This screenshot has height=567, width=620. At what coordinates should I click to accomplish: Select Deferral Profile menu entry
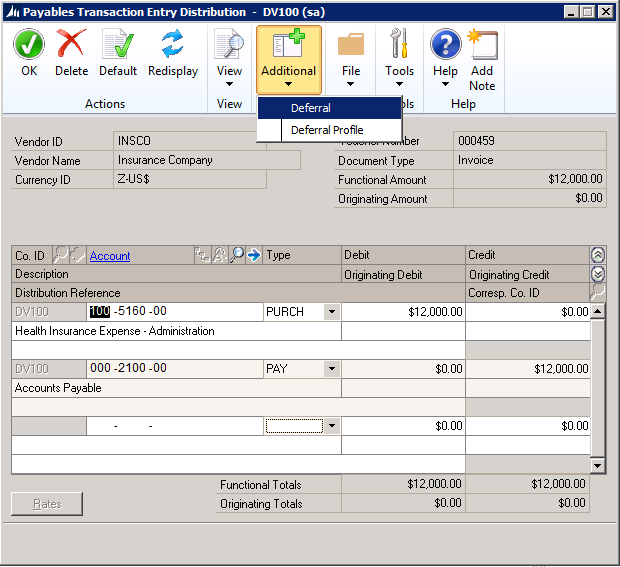(x=330, y=130)
